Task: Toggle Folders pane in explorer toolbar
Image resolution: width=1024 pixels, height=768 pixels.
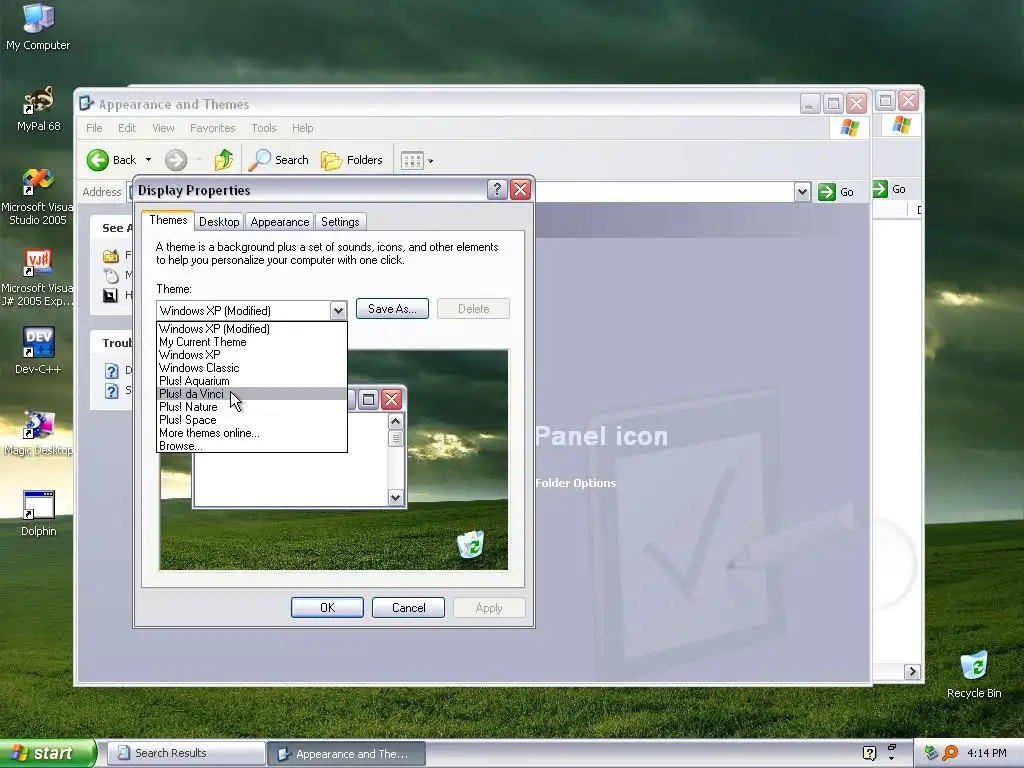Action: click(x=352, y=160)
